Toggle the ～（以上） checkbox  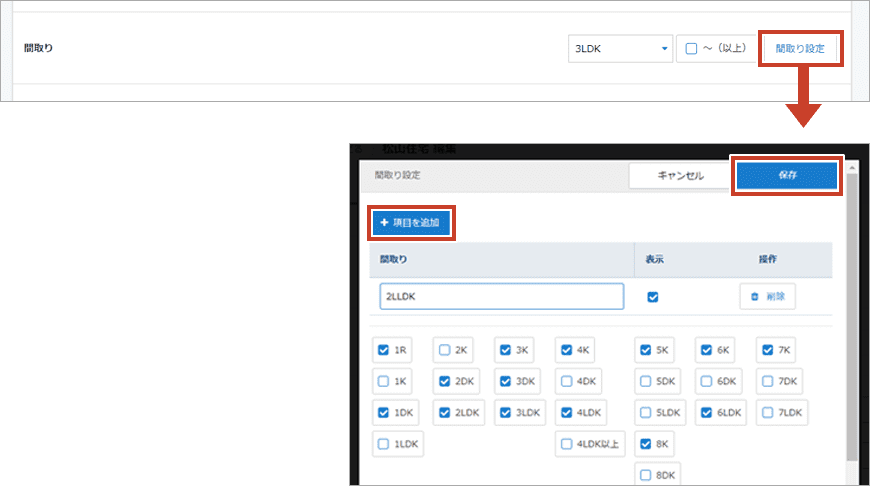[x=691, y=48]
